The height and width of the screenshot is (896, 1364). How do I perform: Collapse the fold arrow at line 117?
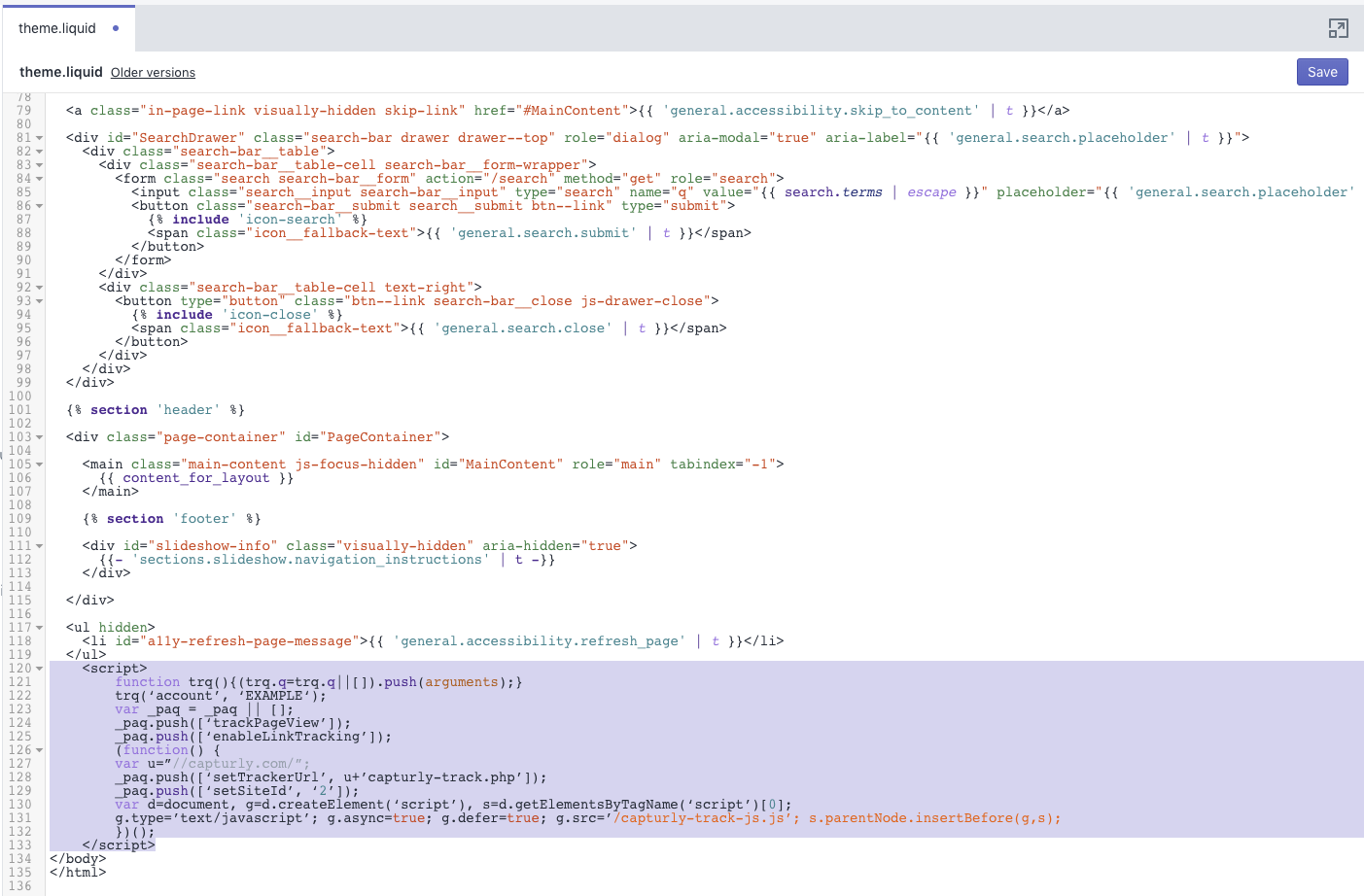click(40, 628)
